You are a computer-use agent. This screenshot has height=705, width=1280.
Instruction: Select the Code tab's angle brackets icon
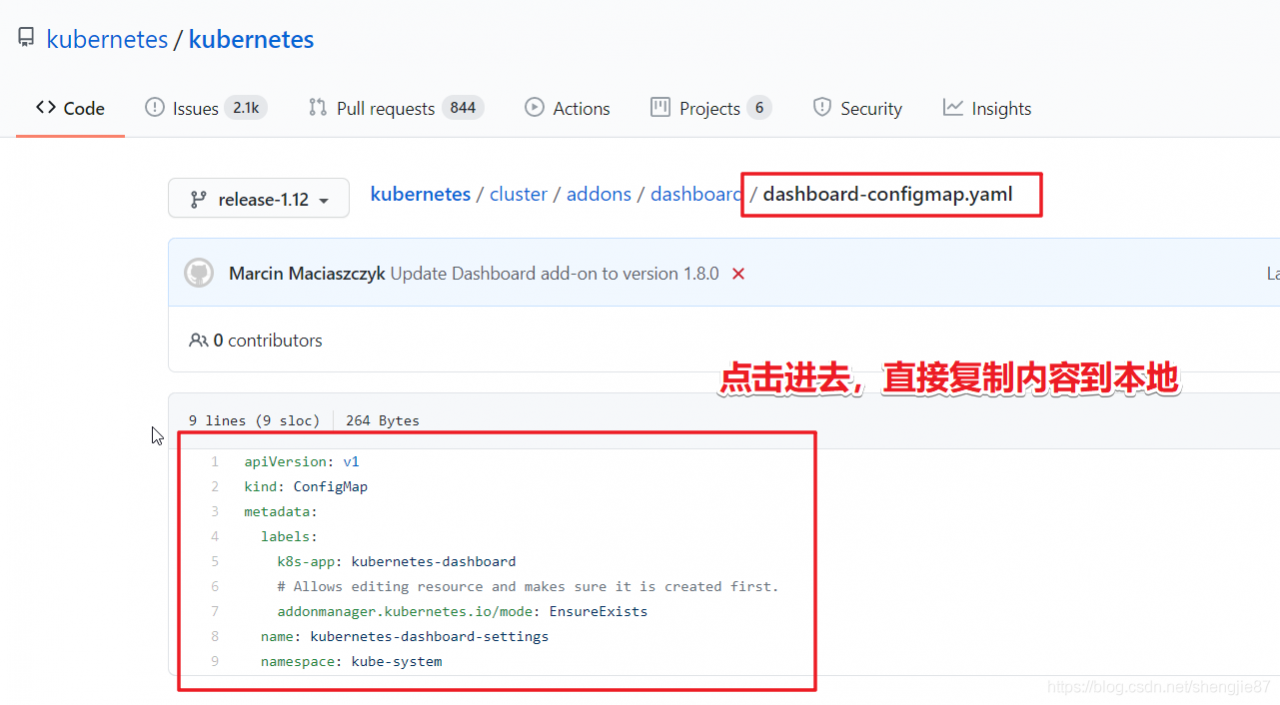coord(44,107)
